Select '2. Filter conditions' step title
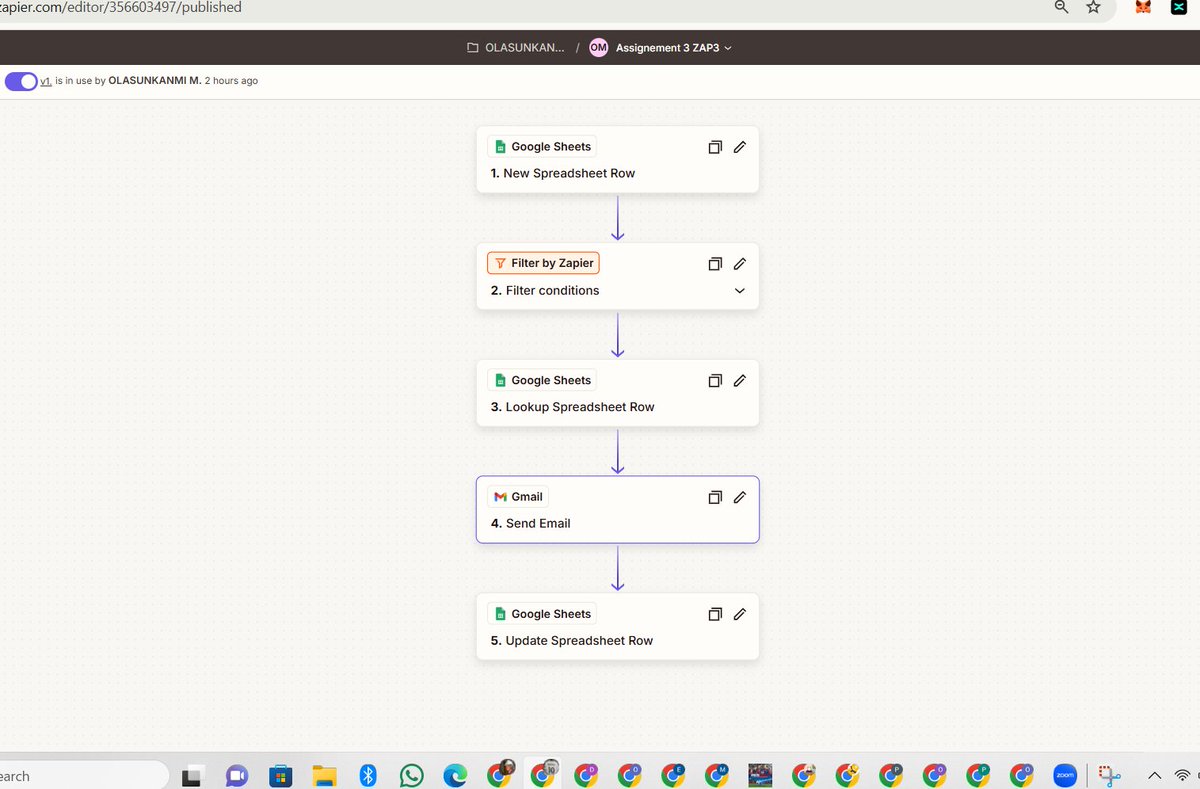This screenshot has width=1200, height=789. coord(545,290)
